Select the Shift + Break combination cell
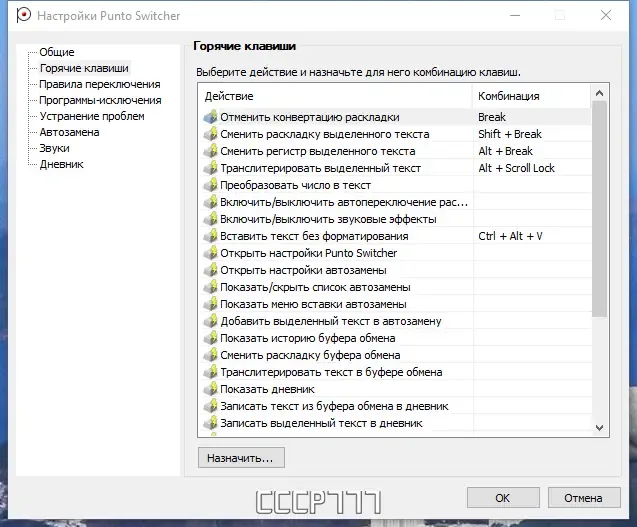This screenshot has height=527, width=637. 532,134
